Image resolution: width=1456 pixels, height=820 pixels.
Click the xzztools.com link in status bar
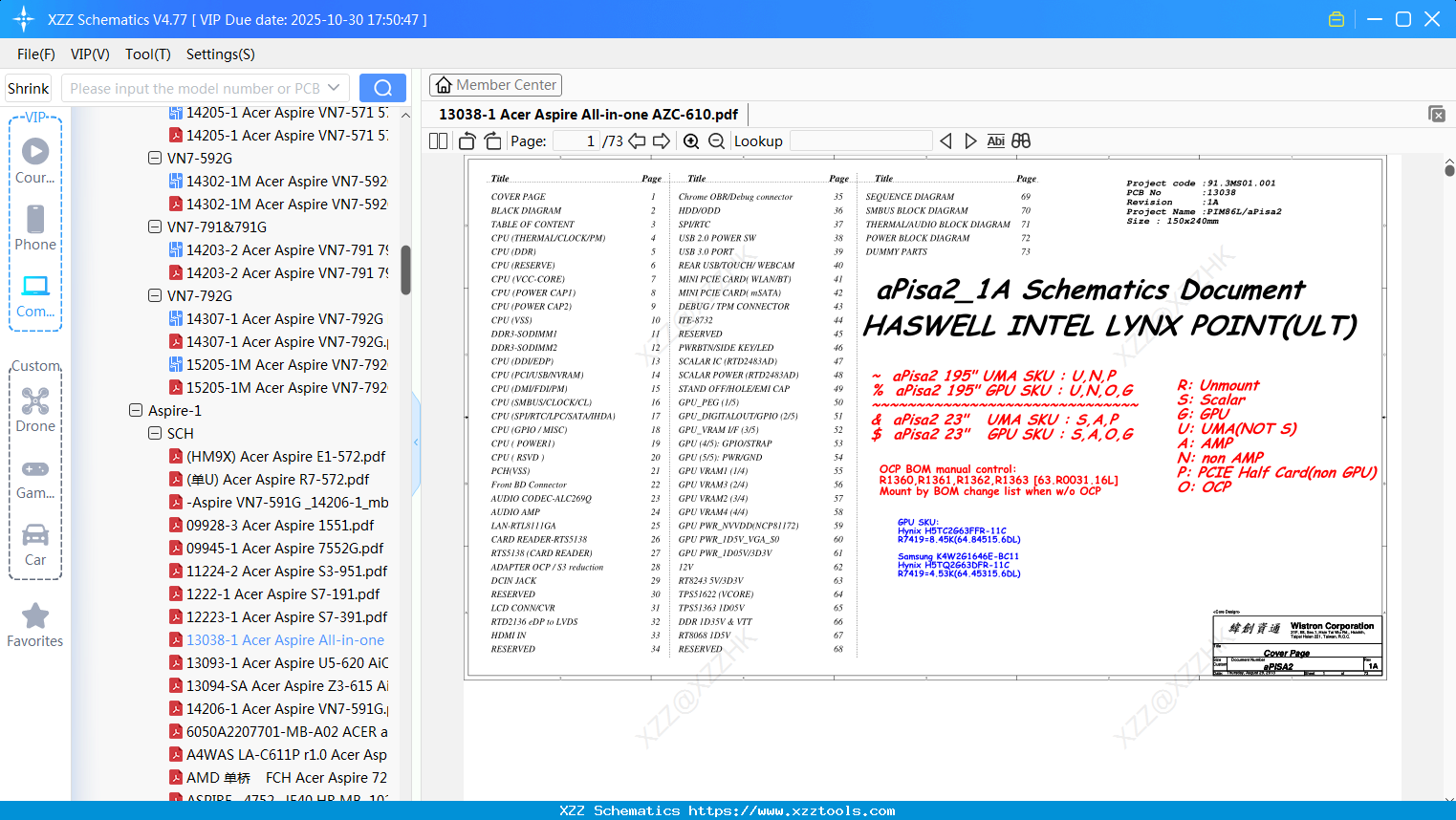pyautogui.click(x=792, y=810)
